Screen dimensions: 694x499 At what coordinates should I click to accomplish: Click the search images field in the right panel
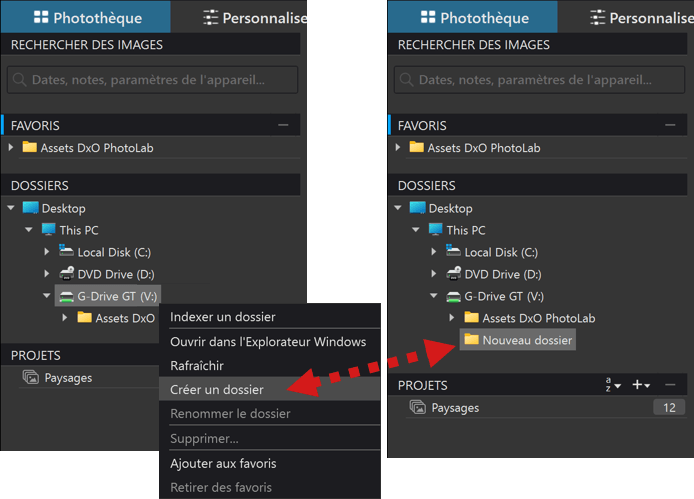[x=539, y=80]
